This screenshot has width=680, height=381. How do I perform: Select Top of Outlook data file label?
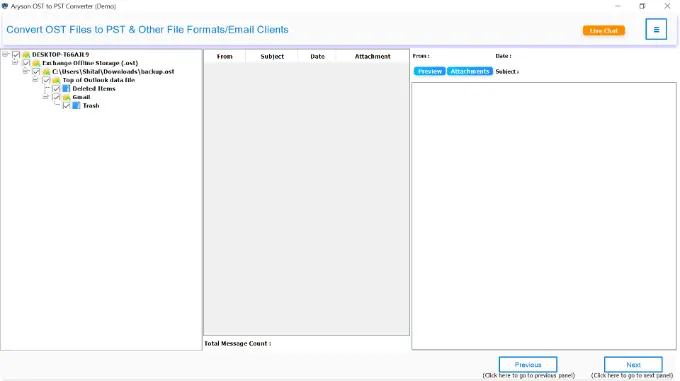point(99,80)
